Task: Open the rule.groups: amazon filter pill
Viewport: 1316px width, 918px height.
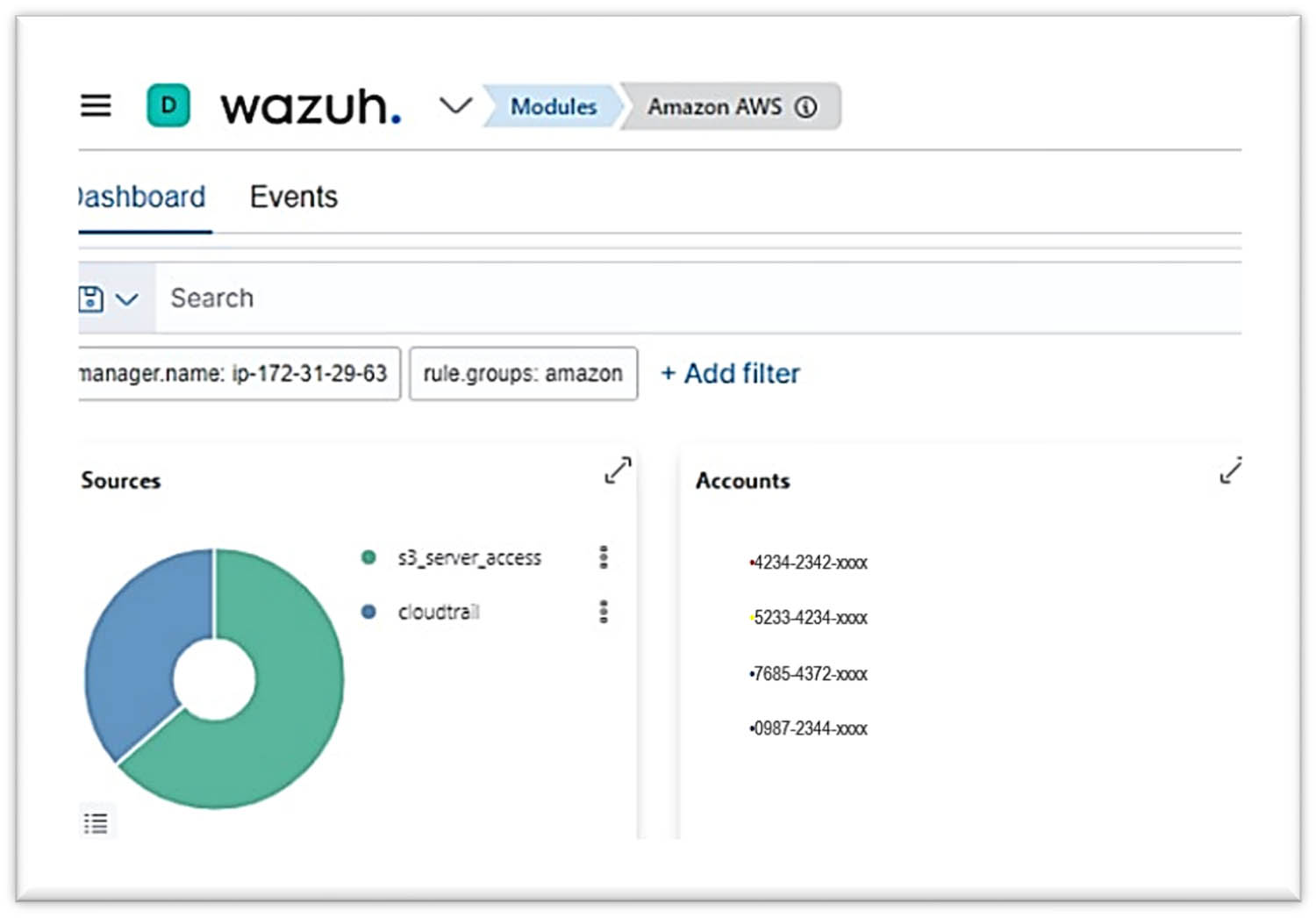Action: pos(523,374)
